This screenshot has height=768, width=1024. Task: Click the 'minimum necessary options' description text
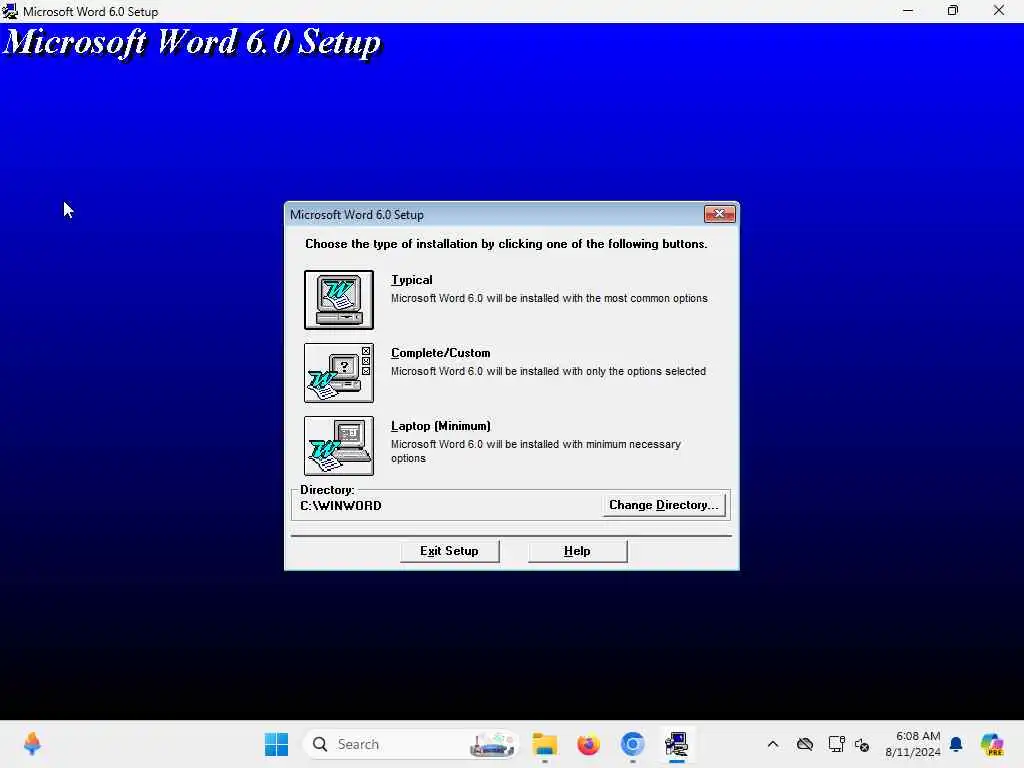tap(536, 451)
